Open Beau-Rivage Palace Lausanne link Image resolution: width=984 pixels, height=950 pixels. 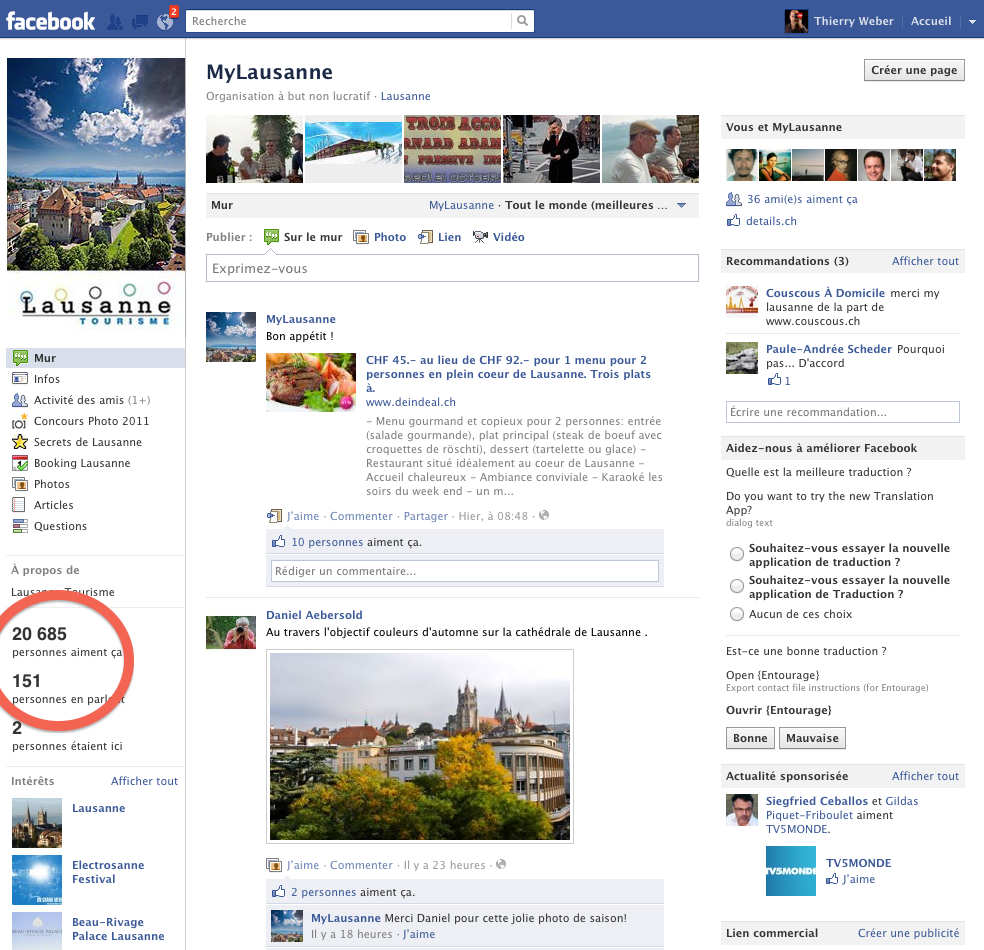pyautogui.click(x=118, y=929)
